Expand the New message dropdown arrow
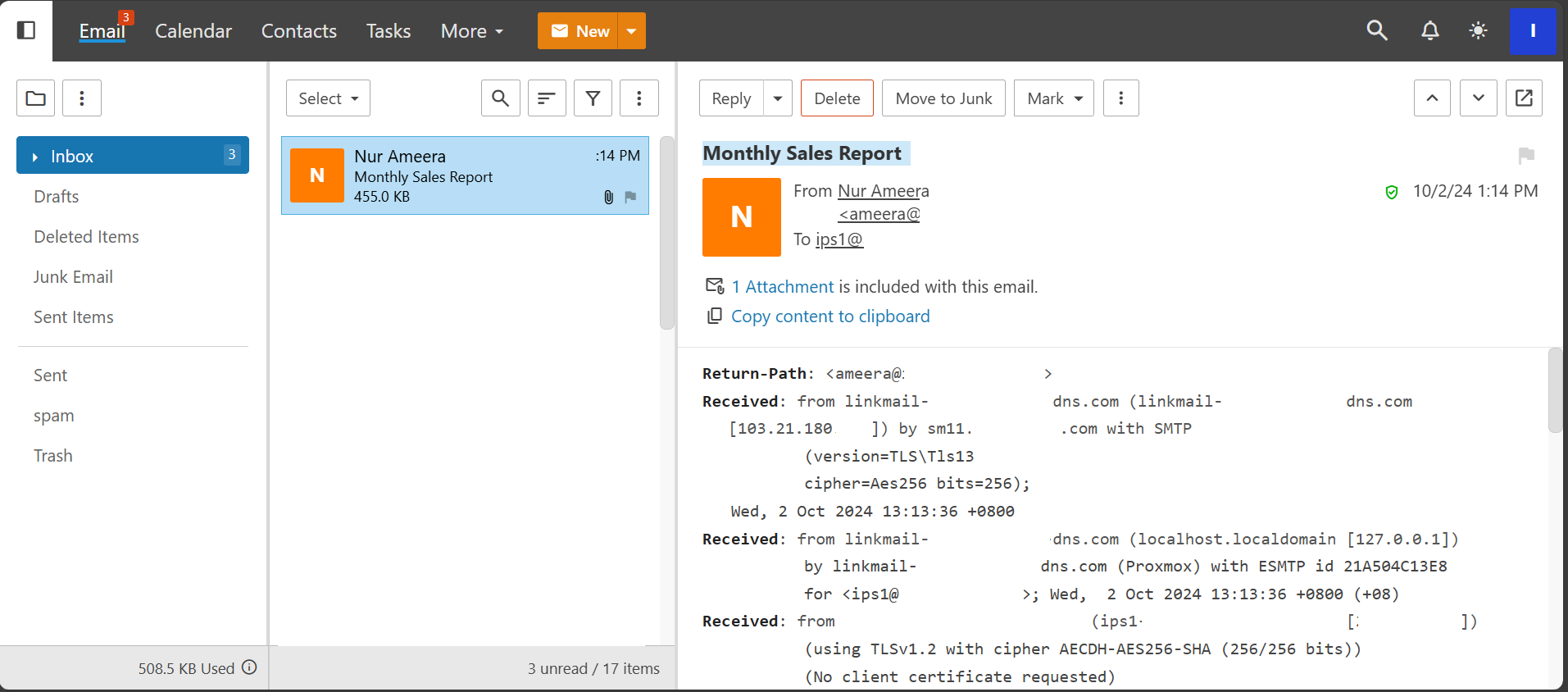Screen dimensions: 1568x692 [x=631, y=31]
